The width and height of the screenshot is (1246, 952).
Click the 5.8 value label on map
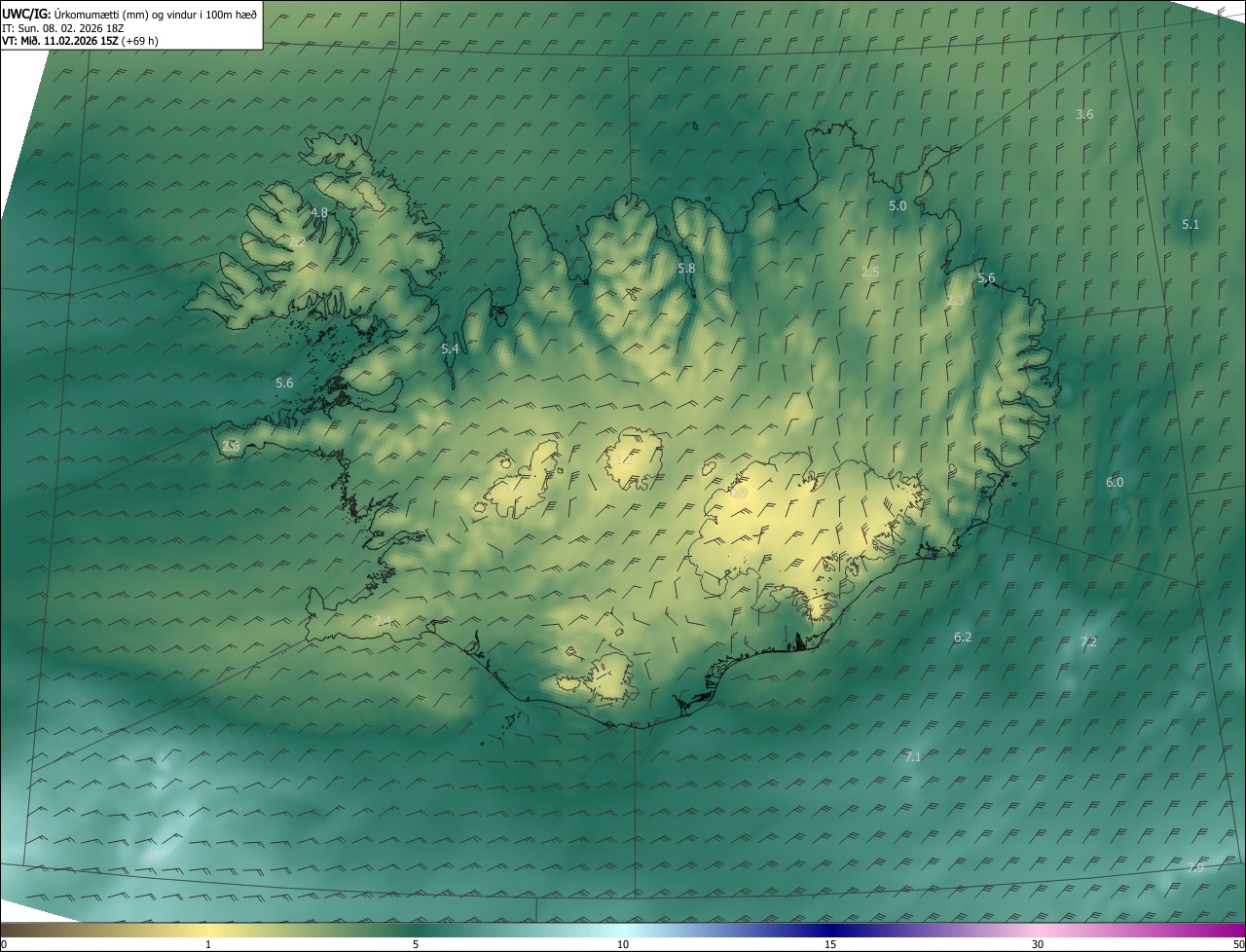[686, 269]
